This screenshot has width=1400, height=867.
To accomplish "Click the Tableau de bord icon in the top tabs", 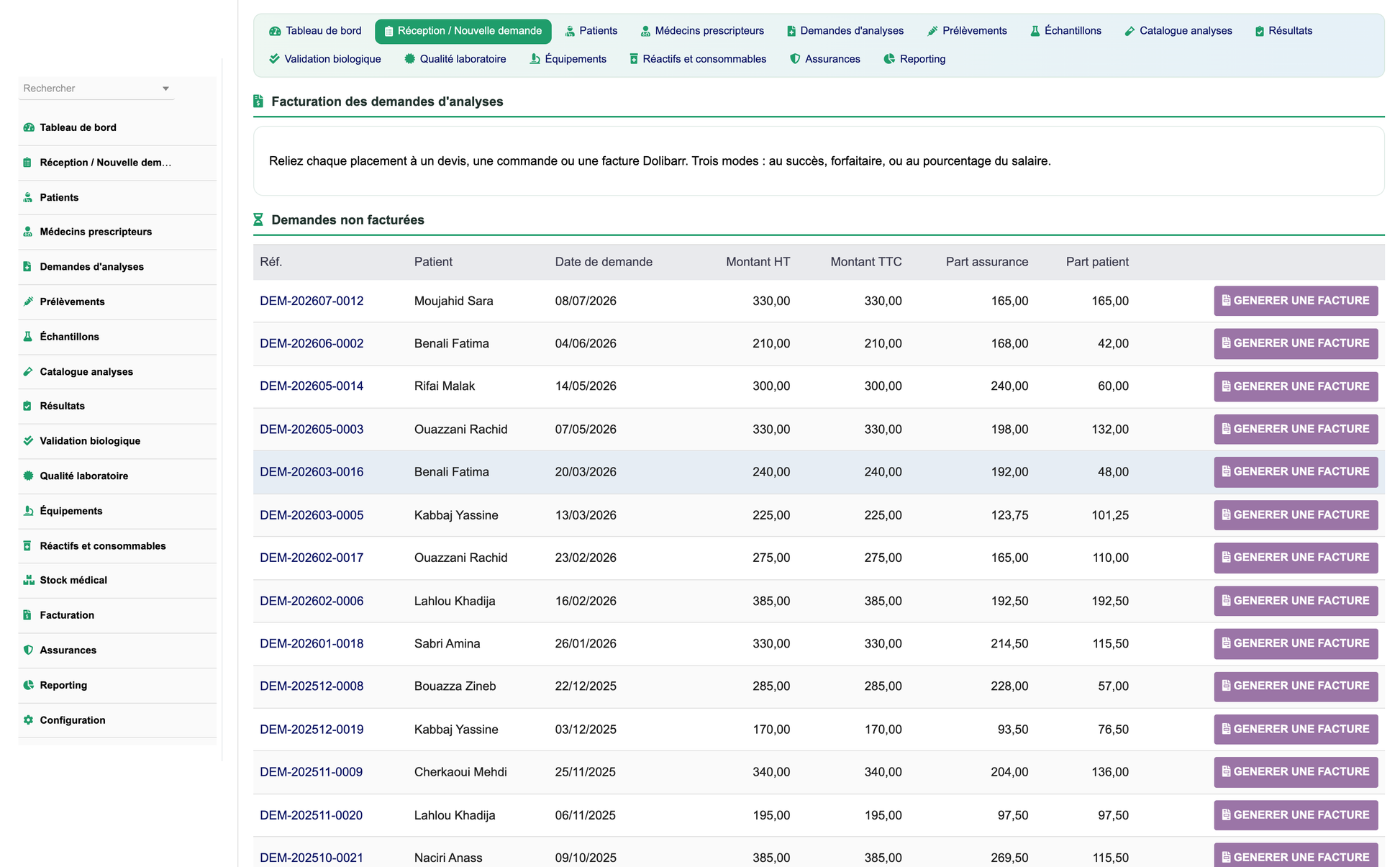I will 275,31.
